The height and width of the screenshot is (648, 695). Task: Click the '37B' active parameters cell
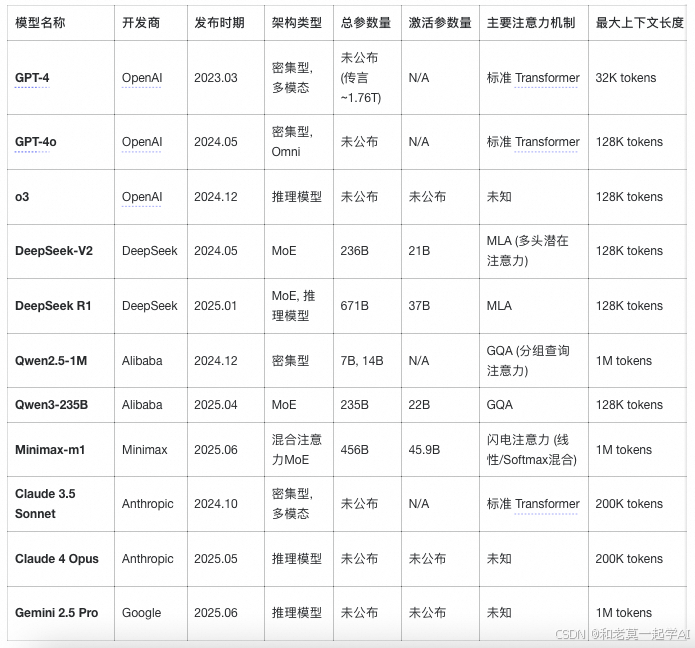440,306
